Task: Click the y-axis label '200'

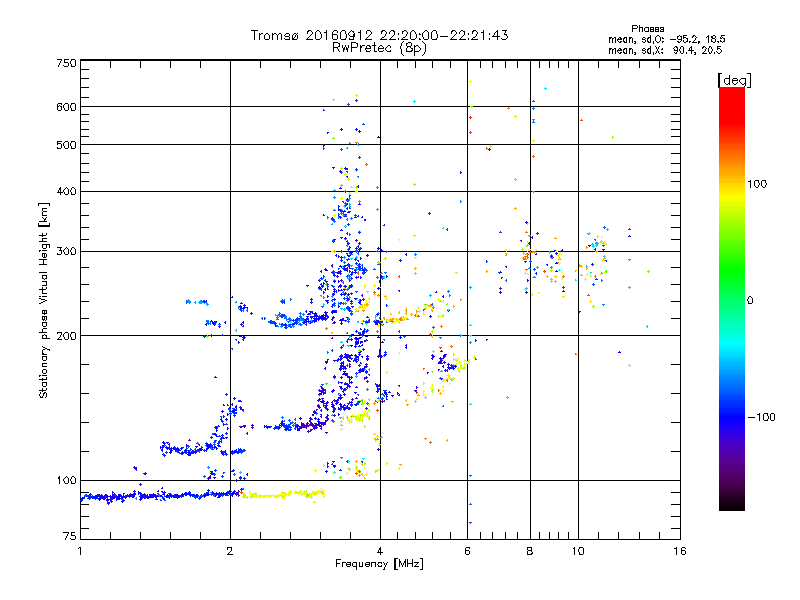Action: (66, 336)
